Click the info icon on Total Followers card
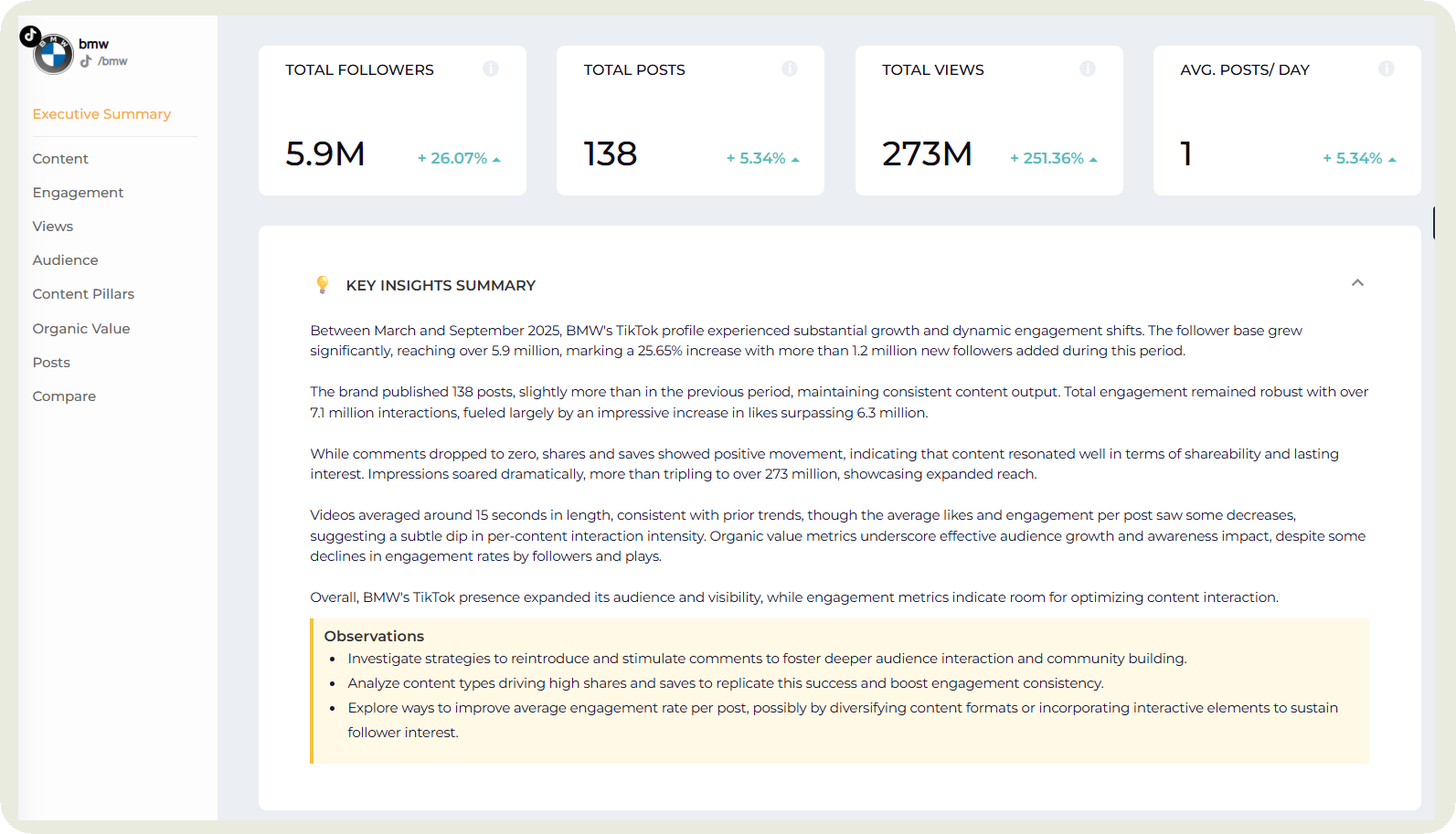 point(491,69)
